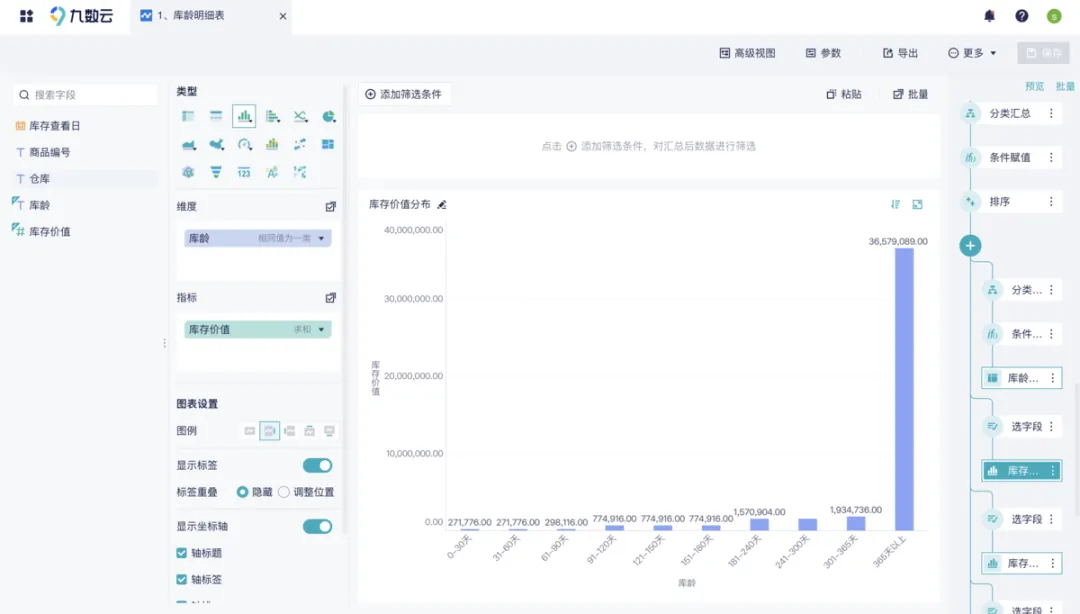Expand the 更多 menu
The height and width of the screenshot is (614, 1080).
click(972, 53)
